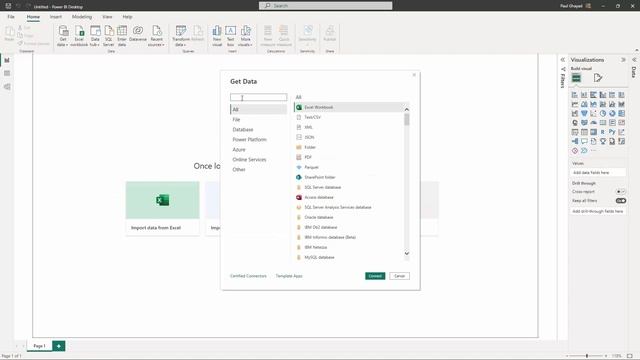Select the Format visual icon
Viewport: 640px width, 360px height.
point(598,78)
